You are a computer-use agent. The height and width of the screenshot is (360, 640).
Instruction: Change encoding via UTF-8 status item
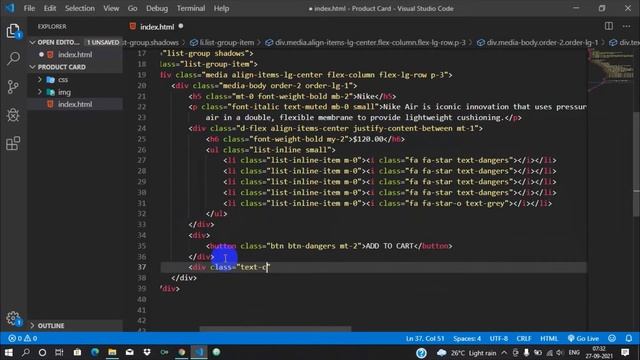click(x=498, y=338)
